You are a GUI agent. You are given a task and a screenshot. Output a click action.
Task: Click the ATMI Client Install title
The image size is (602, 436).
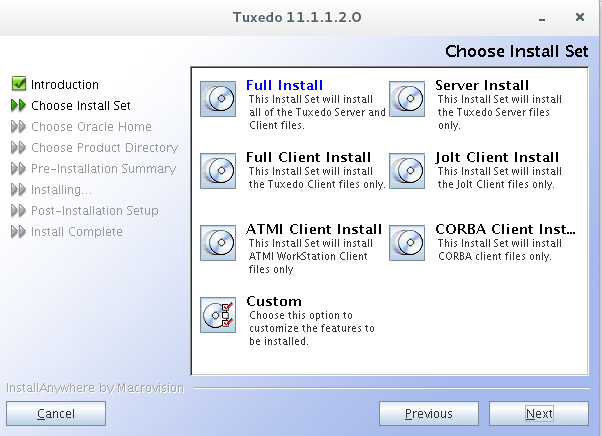tap(314, 229)
